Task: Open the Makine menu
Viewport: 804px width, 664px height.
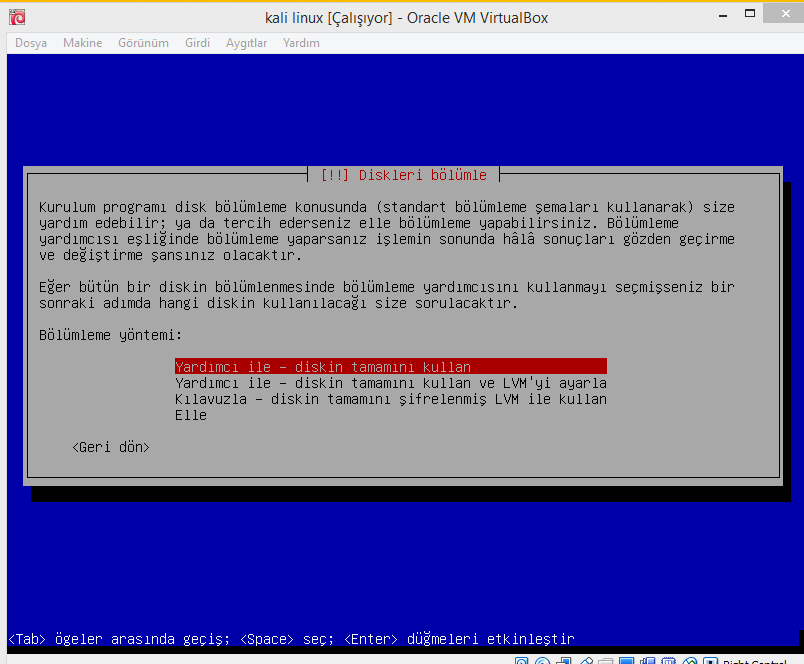Action: click(82, 43)
